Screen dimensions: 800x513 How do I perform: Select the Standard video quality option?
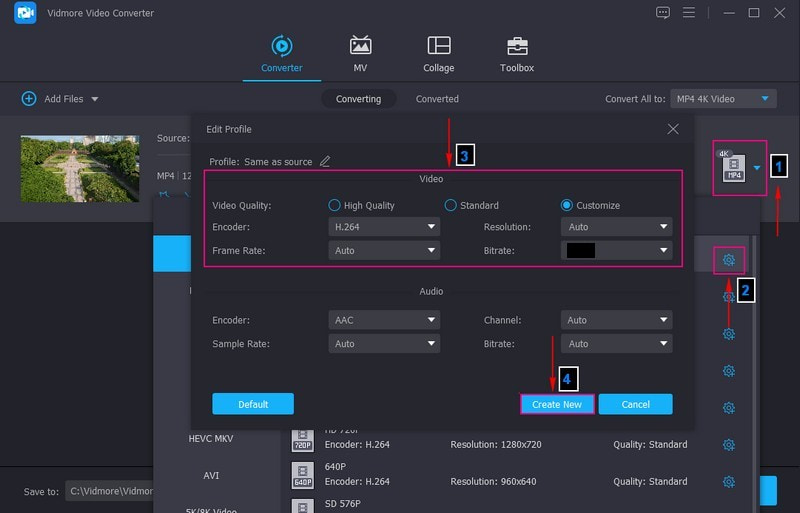(x=451, y=205)
